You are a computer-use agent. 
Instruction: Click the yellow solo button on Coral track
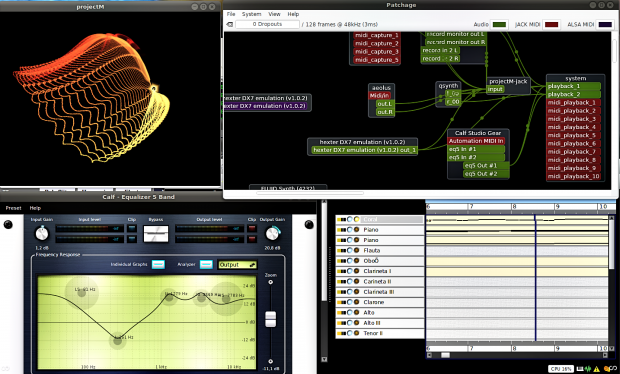click(356, 219)
